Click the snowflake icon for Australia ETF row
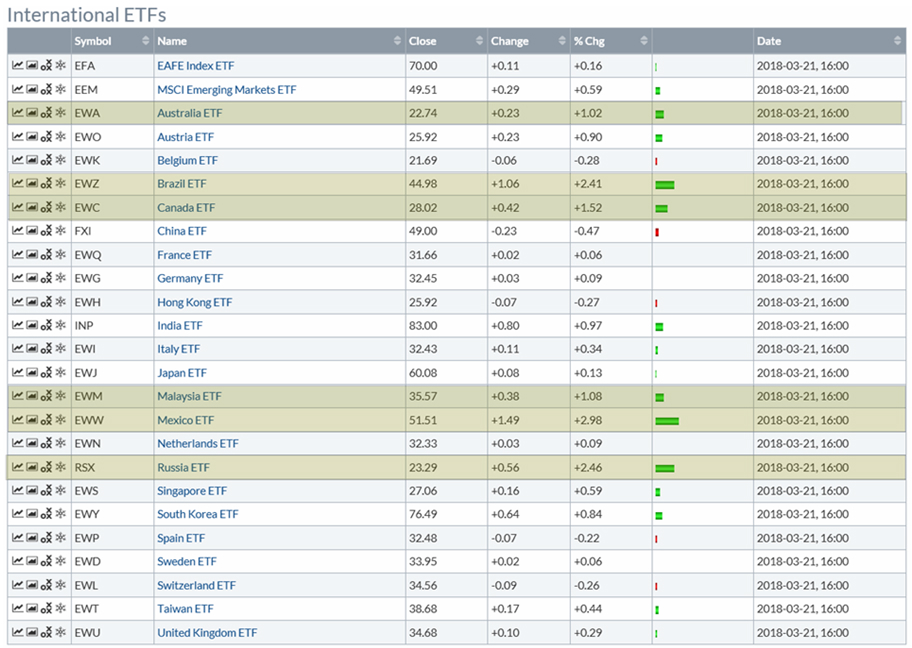912x648 pixels. (x=60, y=113)
